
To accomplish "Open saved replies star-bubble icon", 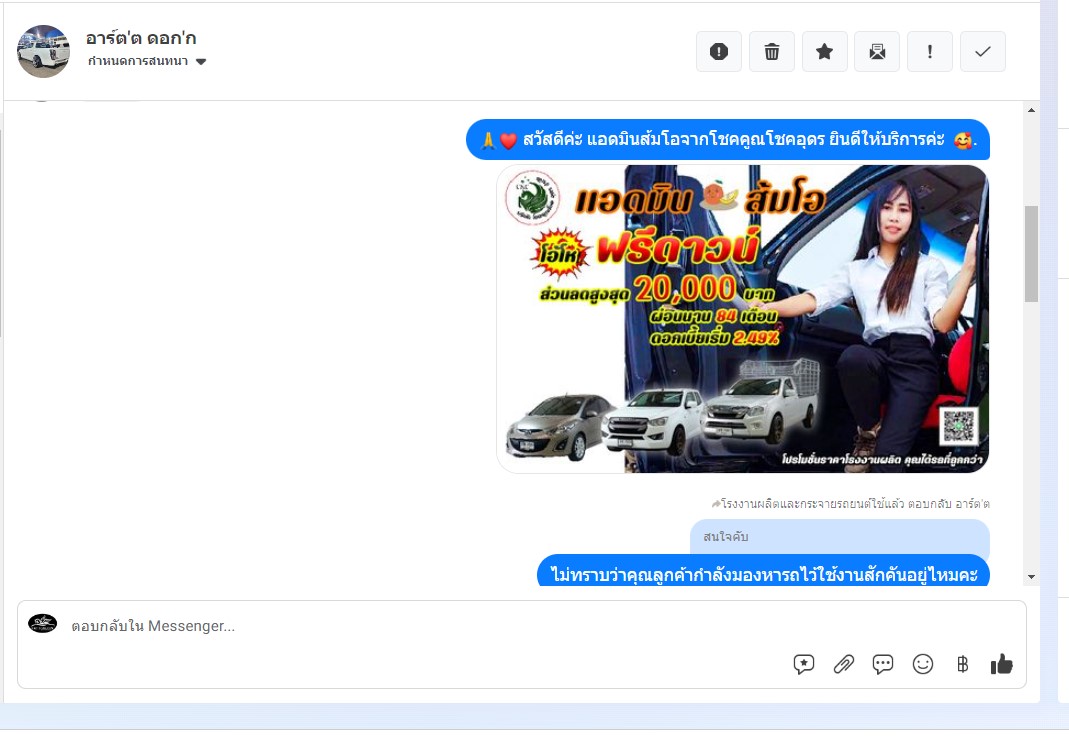I will pyautogui.click(x=804, y=664).
